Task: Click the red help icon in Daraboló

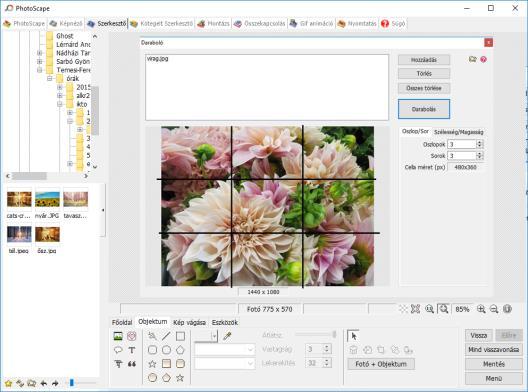Action: pos(484,59)
